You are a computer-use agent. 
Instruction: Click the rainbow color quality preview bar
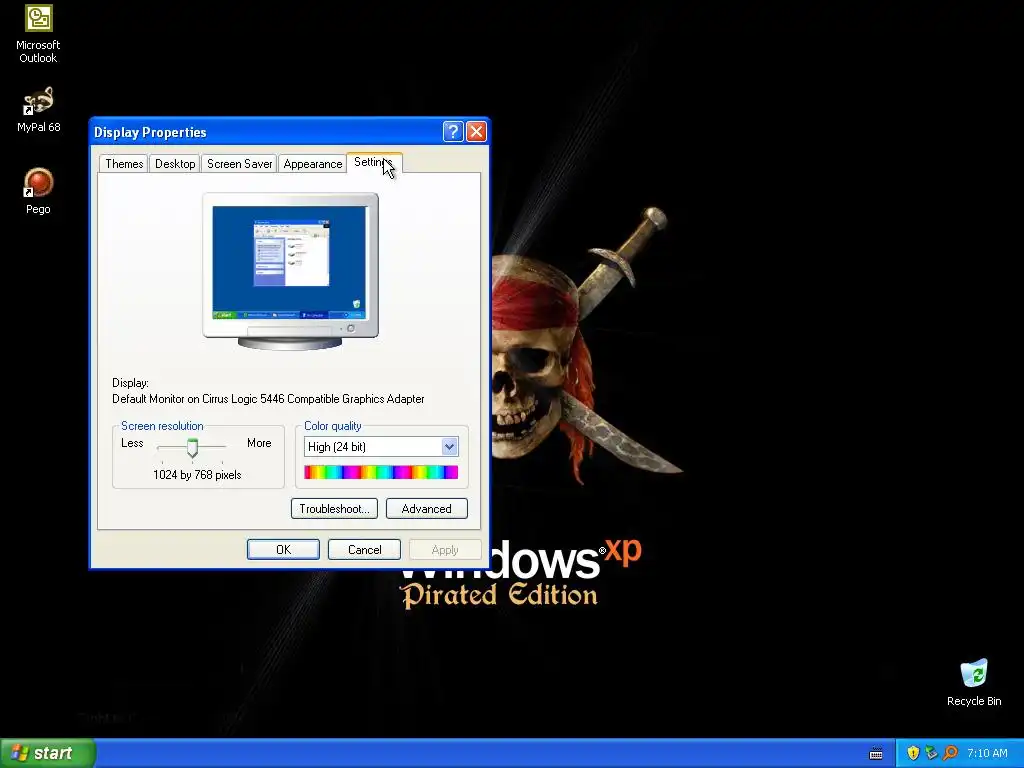381,472
